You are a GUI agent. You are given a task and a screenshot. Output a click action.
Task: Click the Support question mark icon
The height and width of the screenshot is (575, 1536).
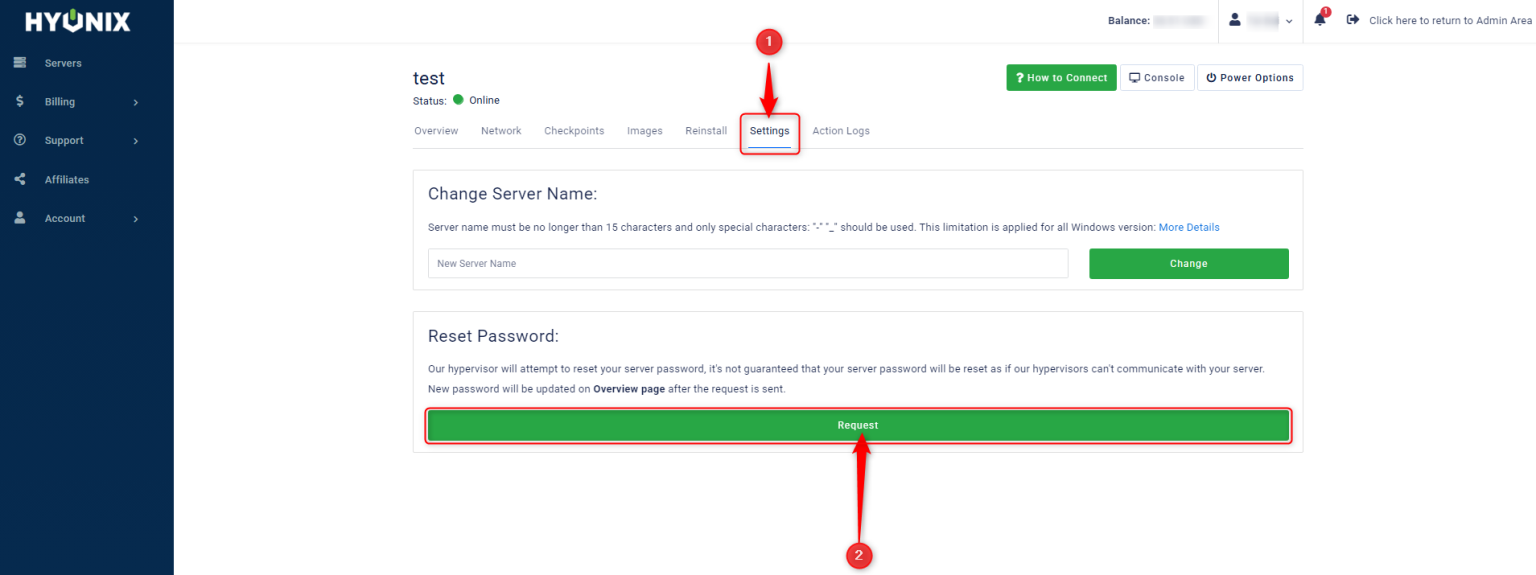pos(19,140)
